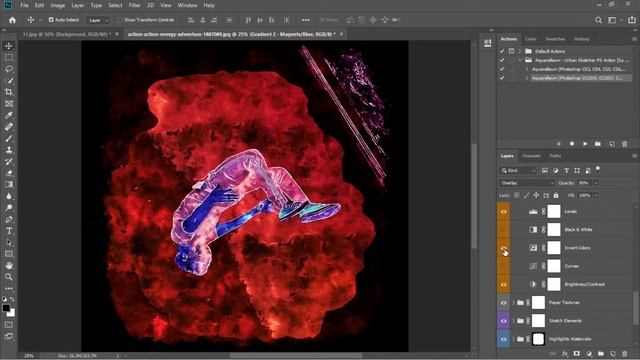This screenshot has width=640, height=360.
Task: Select the Spot Healing Brush tool
Action: [x=9, y=127]
